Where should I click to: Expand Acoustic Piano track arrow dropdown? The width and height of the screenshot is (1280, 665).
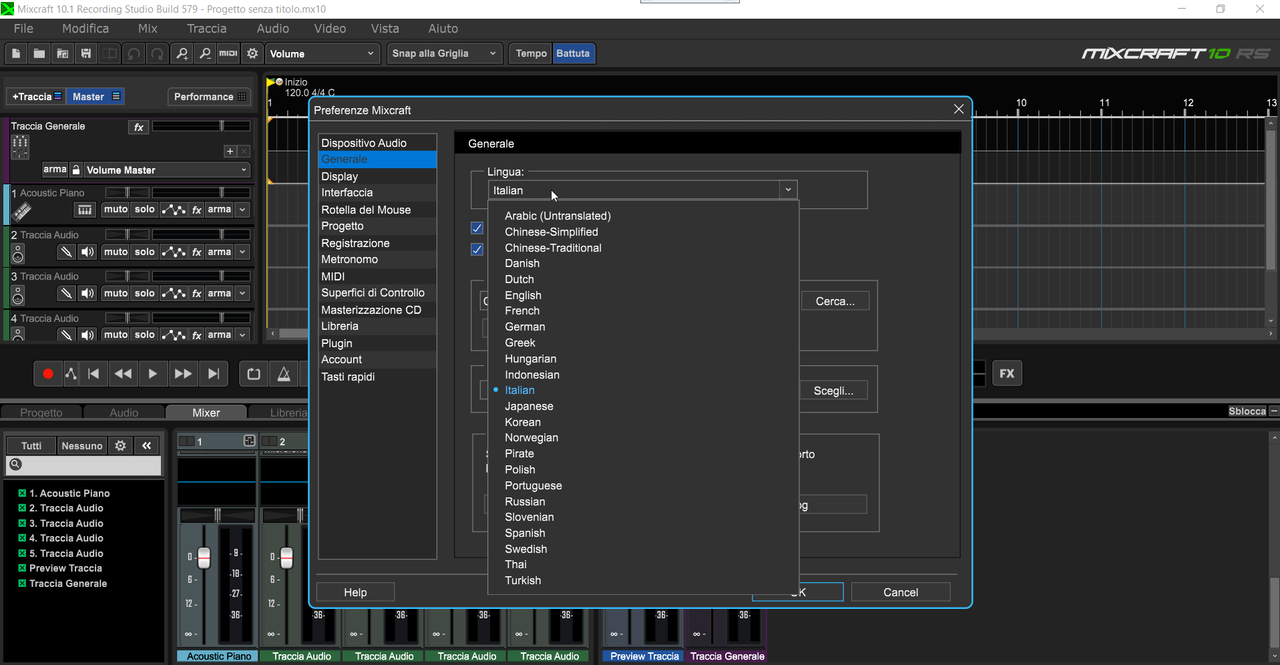(x=242, y=210)
